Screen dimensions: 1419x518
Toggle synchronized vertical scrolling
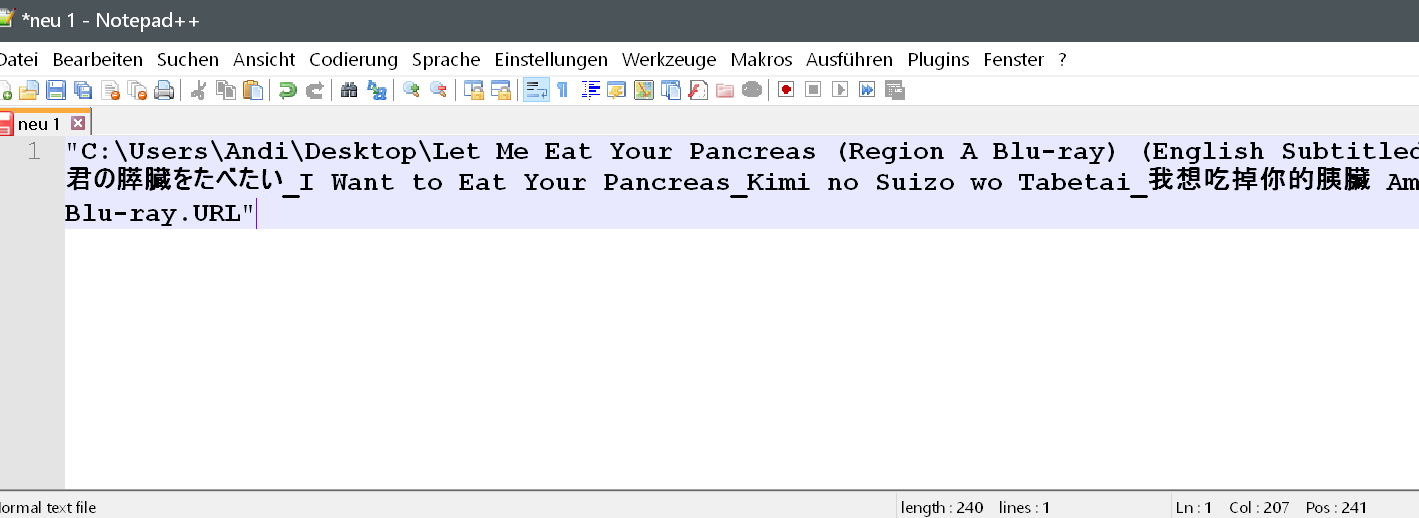[x=472, y=90]
